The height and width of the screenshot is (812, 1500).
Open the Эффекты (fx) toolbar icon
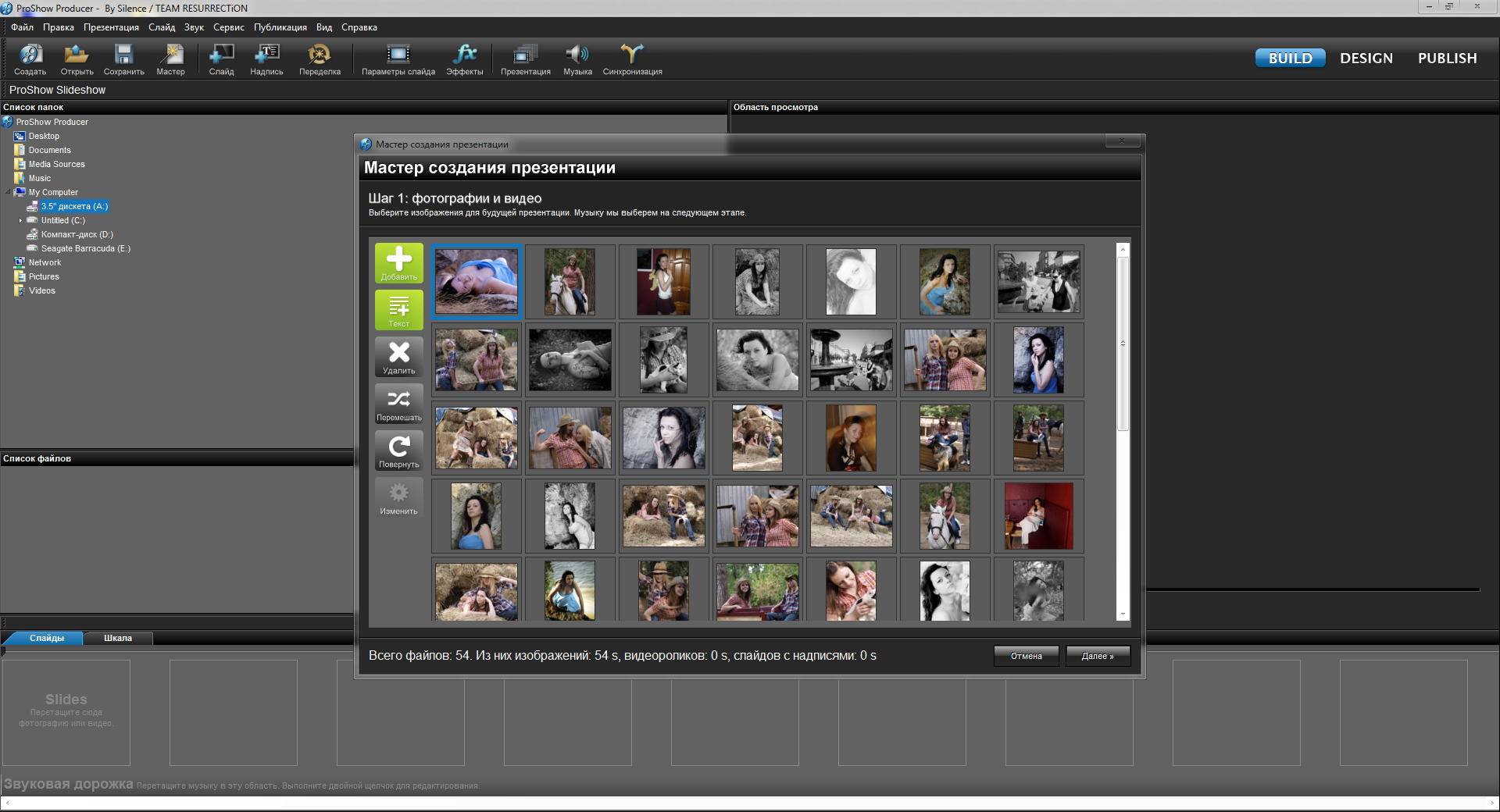click(464, 59)
